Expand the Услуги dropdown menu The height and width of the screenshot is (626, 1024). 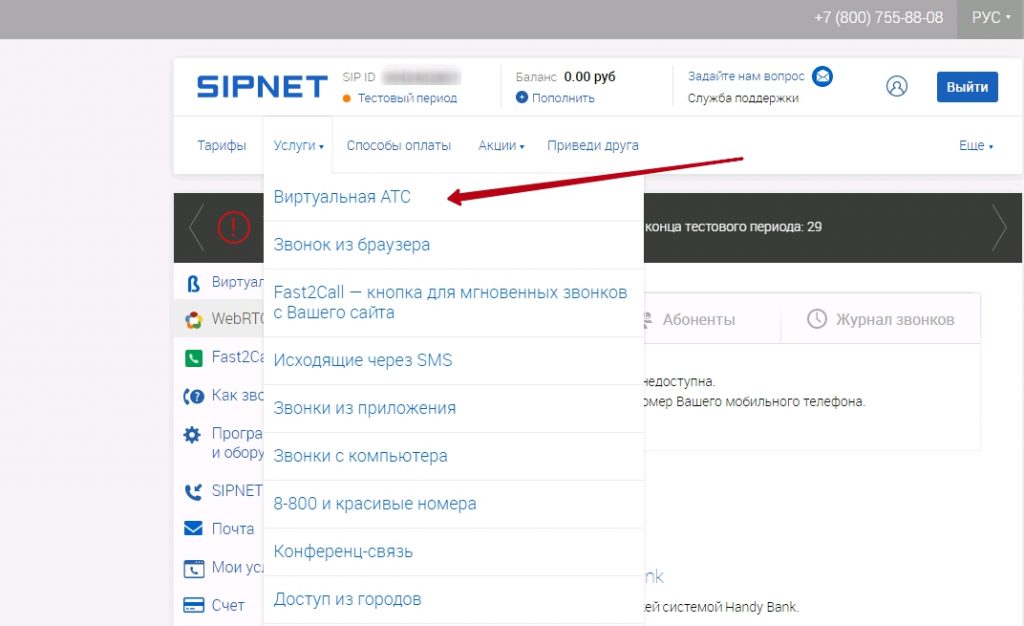(297, 145)
